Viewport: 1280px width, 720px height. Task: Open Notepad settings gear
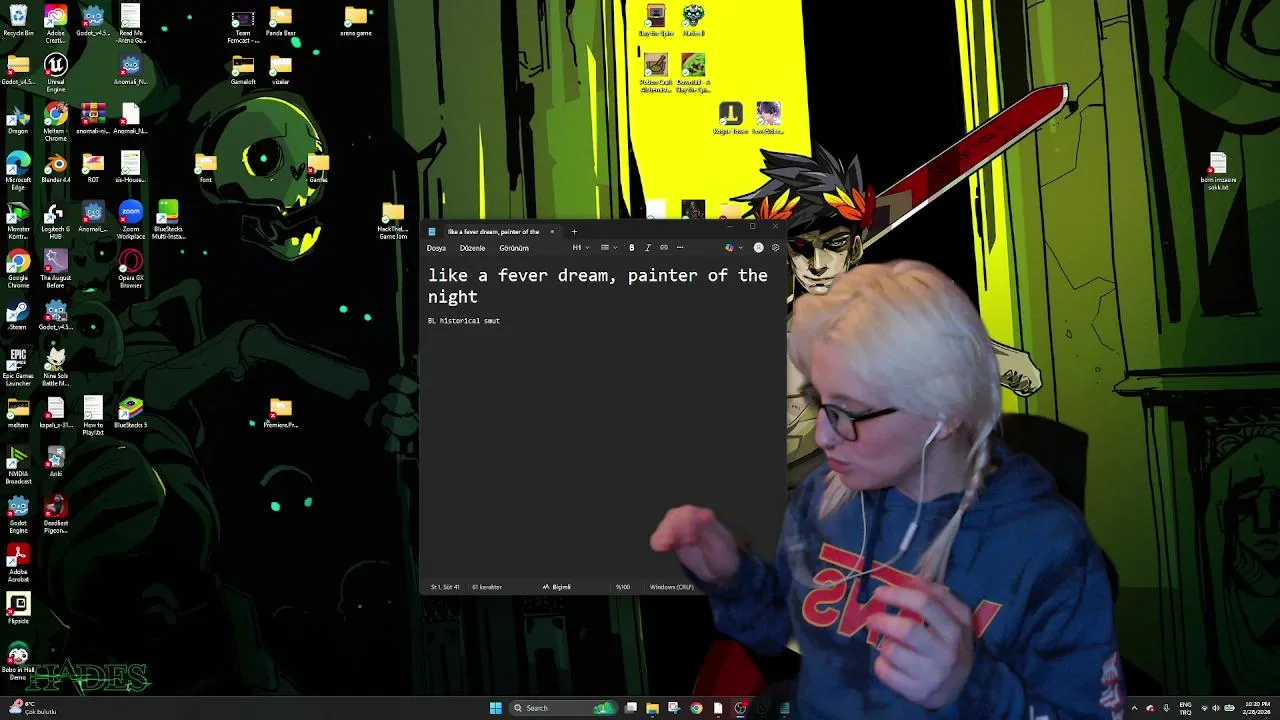click(x=775, y=248)
